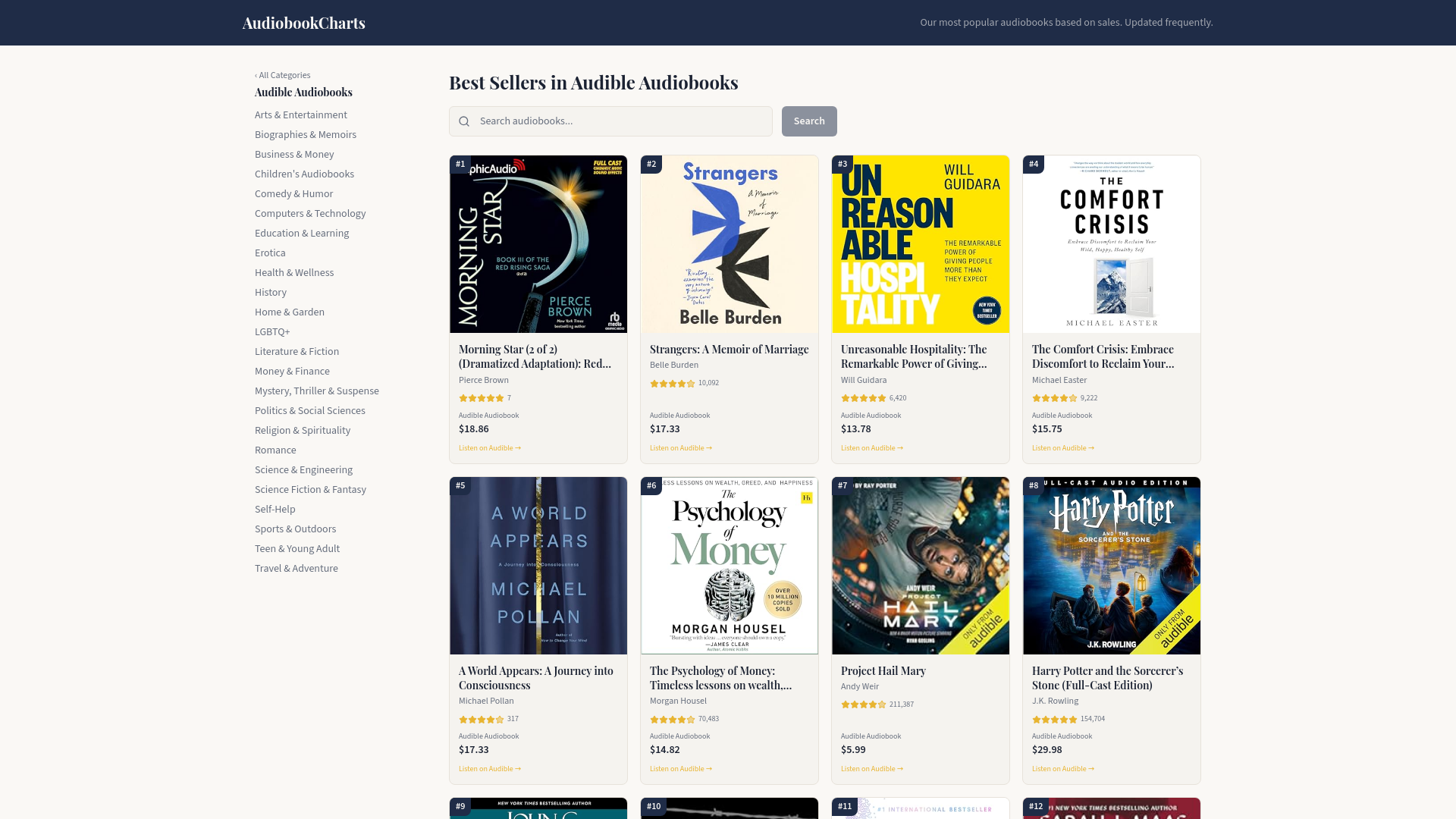The height and width of the screenshot is (819, 1456).
Task: Open Politics & Social Sciences category
Action: [310, 410]
